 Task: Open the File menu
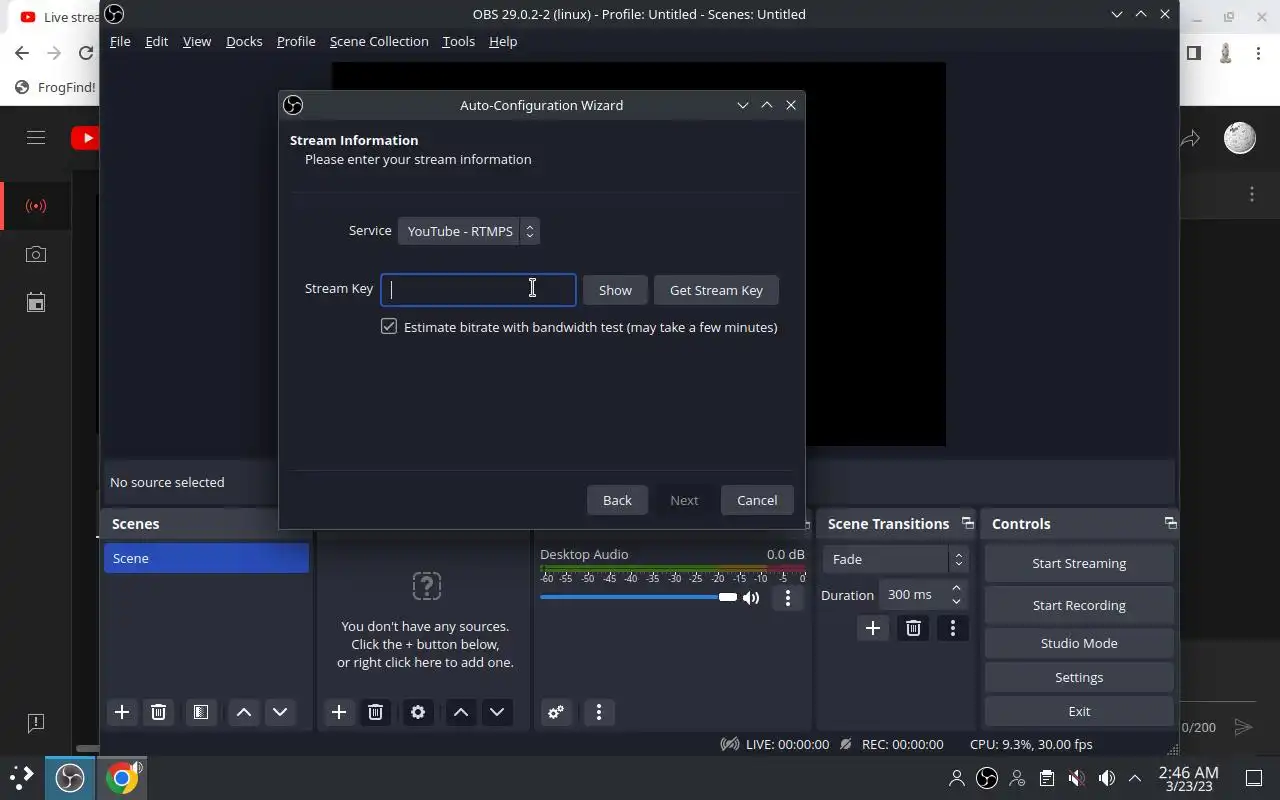120,41
